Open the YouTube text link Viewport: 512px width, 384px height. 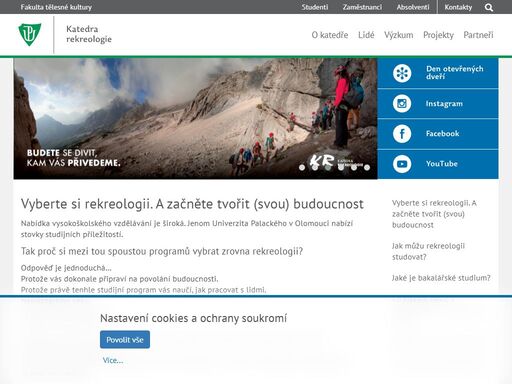tap(442, 164)
